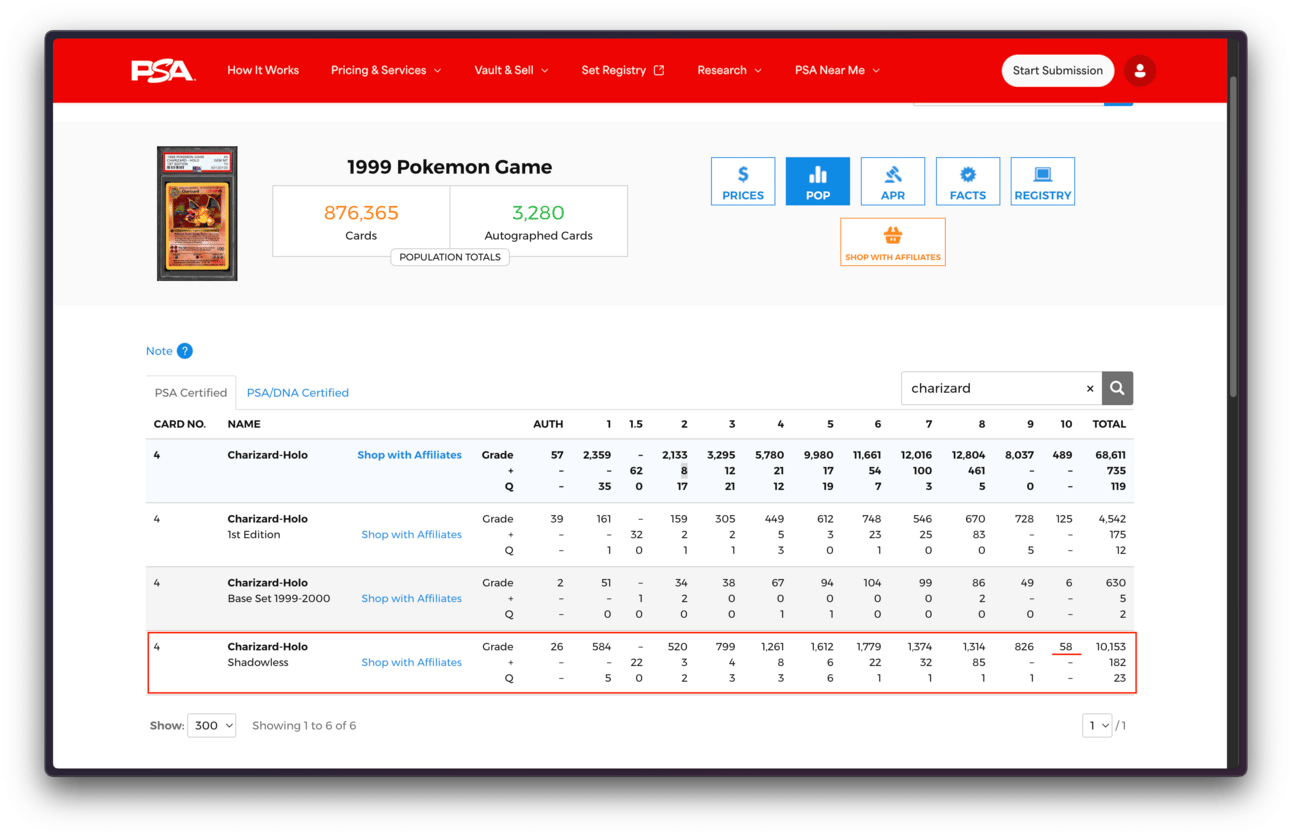The width and height of the screenshot is (1292, 836).
Task: Switch to PSA Certified tab
Action: 191,393
